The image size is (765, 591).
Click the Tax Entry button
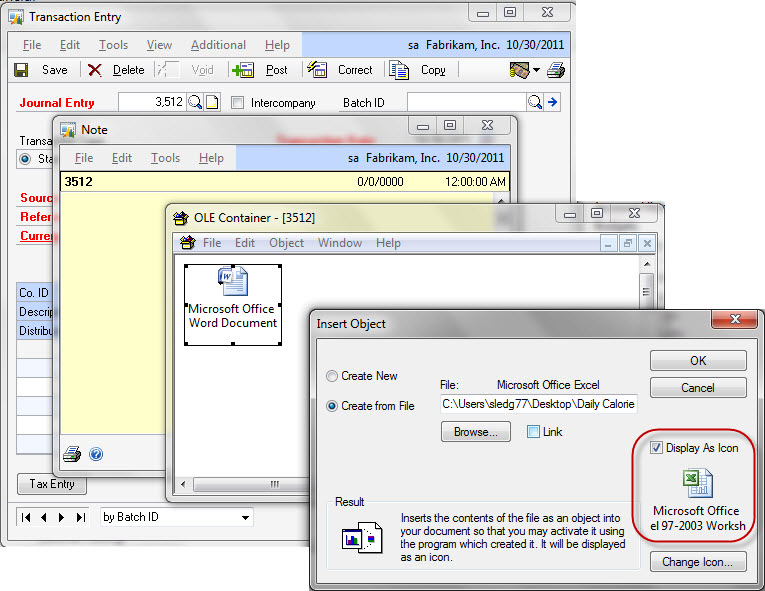pos(52,484)
